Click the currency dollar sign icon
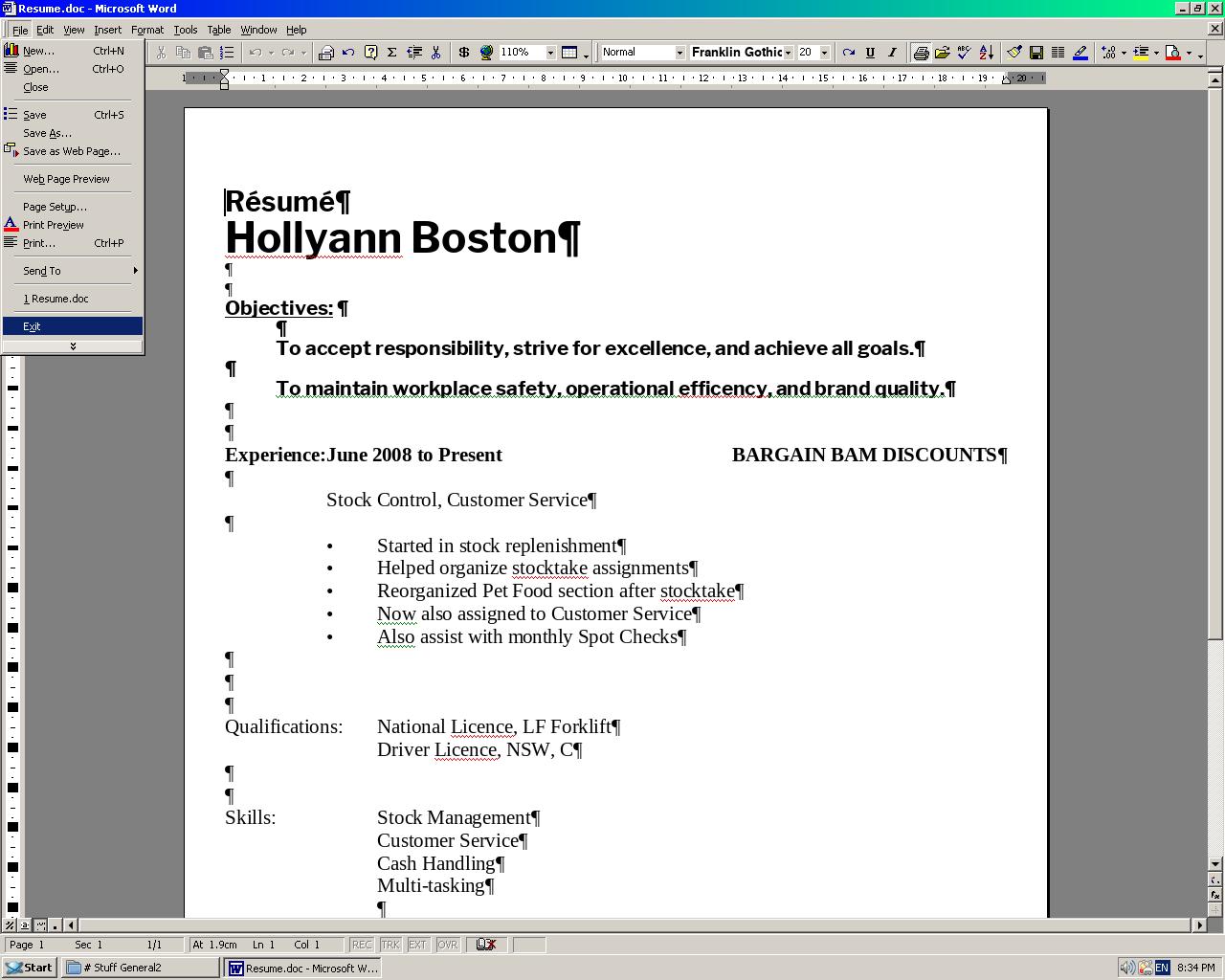This screenshot has width=1225, height=980. click(464, 53)
